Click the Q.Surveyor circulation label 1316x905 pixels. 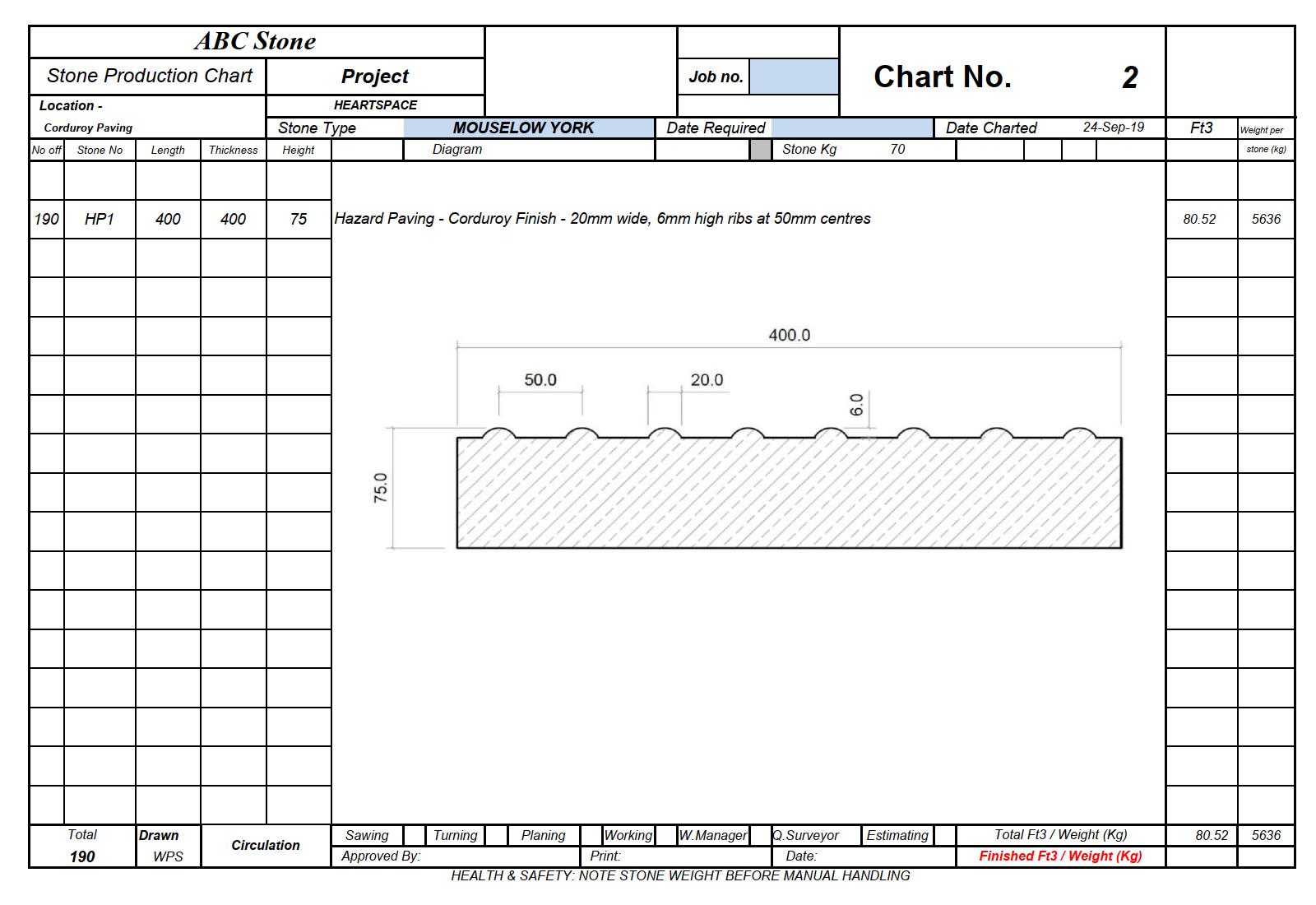click(x=805, y=835)
